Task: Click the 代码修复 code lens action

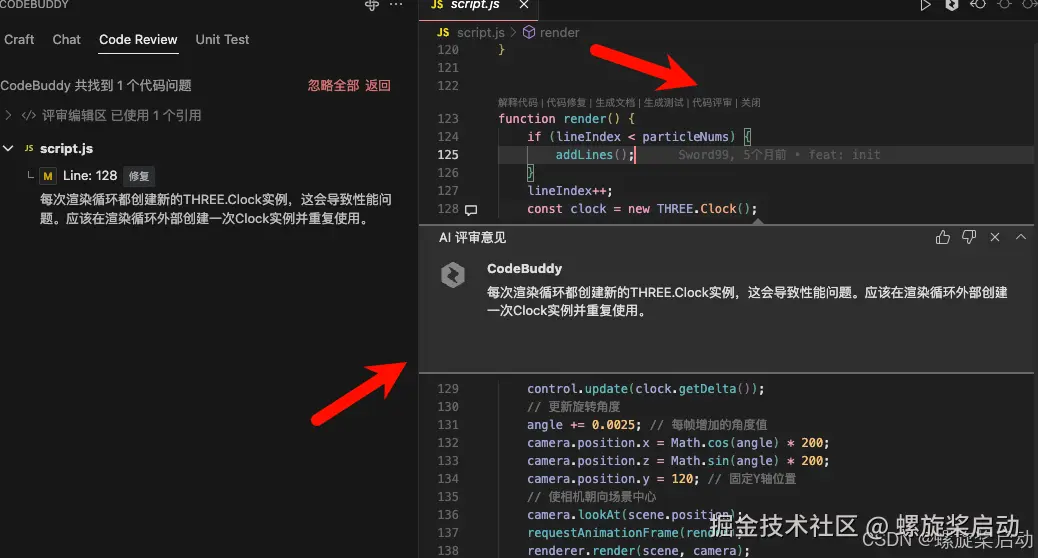Action: tap(566, 103)
